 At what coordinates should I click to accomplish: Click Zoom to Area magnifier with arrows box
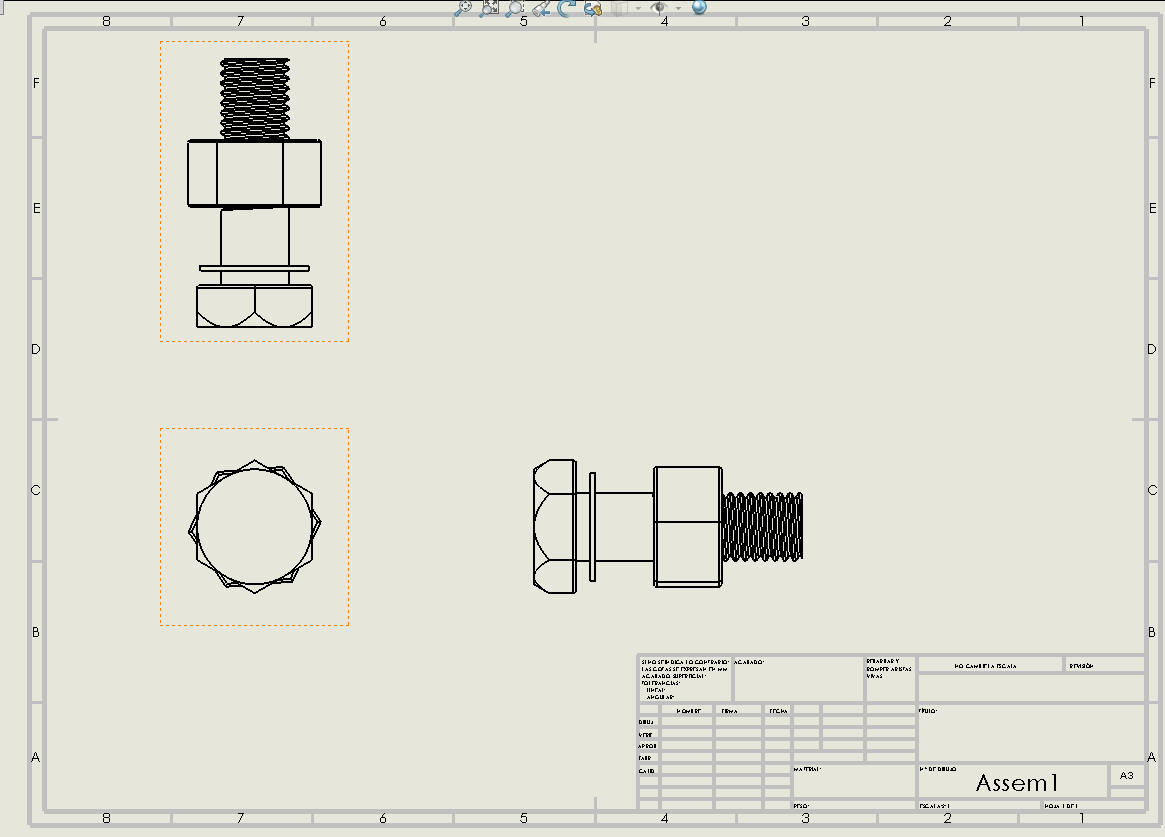pyautogui.click(x=489, y=8)
